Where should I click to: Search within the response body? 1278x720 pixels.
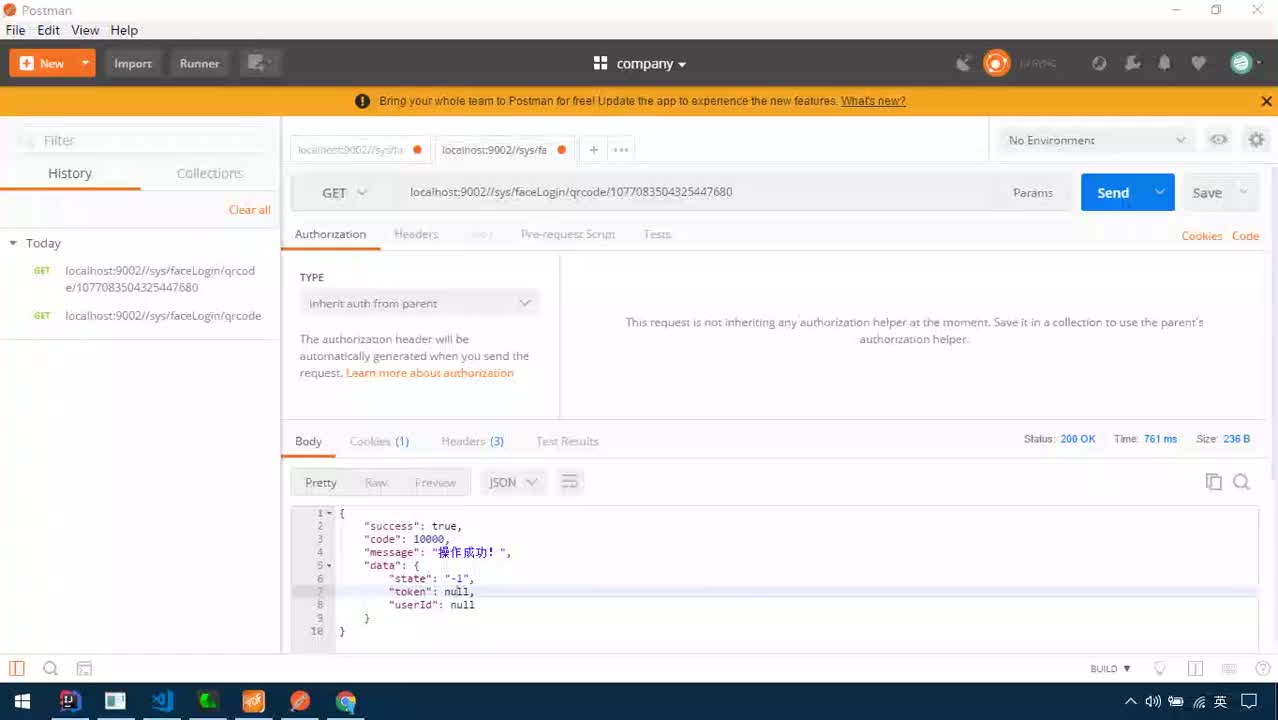pyautogui.click(x=1242, y=482)
